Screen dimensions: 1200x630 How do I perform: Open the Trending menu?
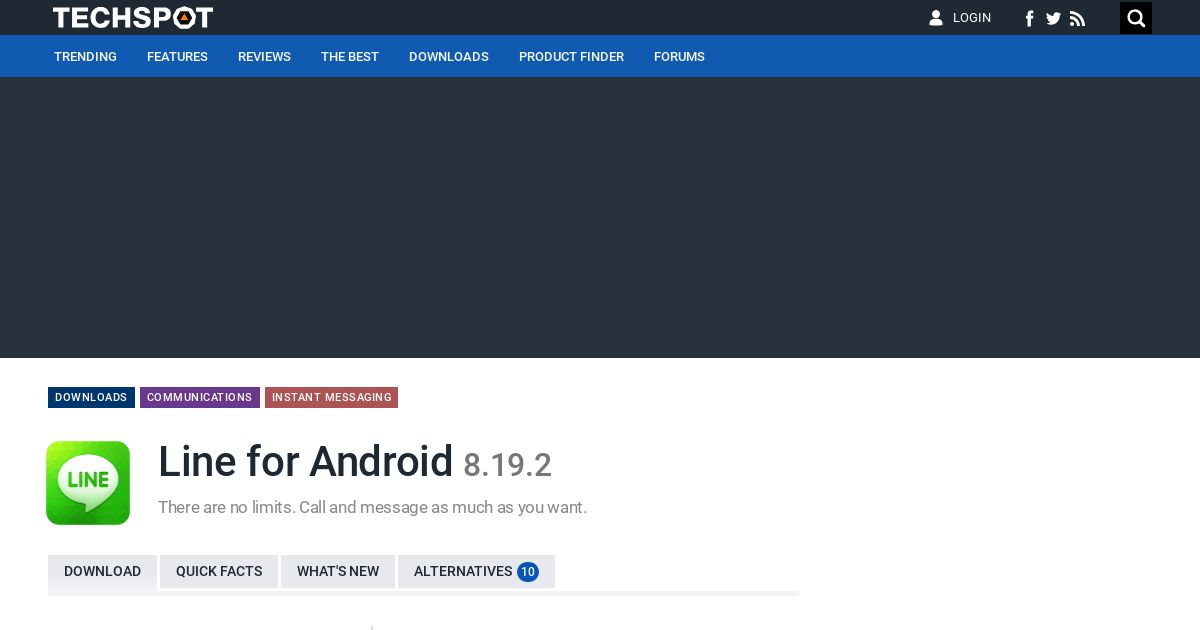[85, 57]
